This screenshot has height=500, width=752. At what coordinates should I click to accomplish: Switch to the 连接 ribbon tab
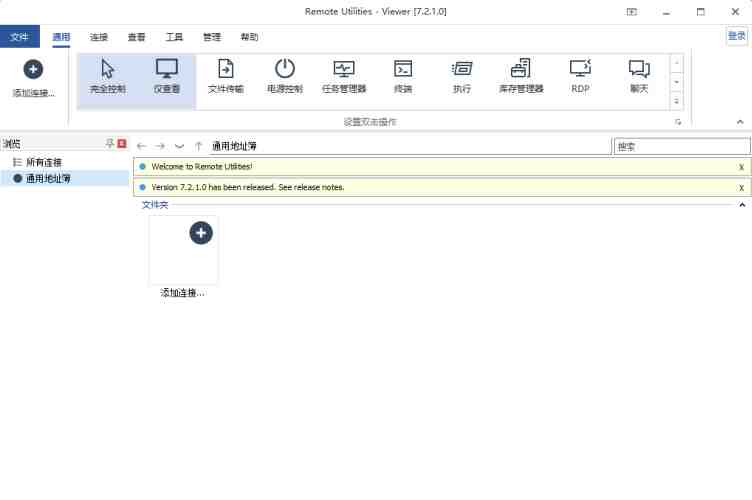(99, 37)
